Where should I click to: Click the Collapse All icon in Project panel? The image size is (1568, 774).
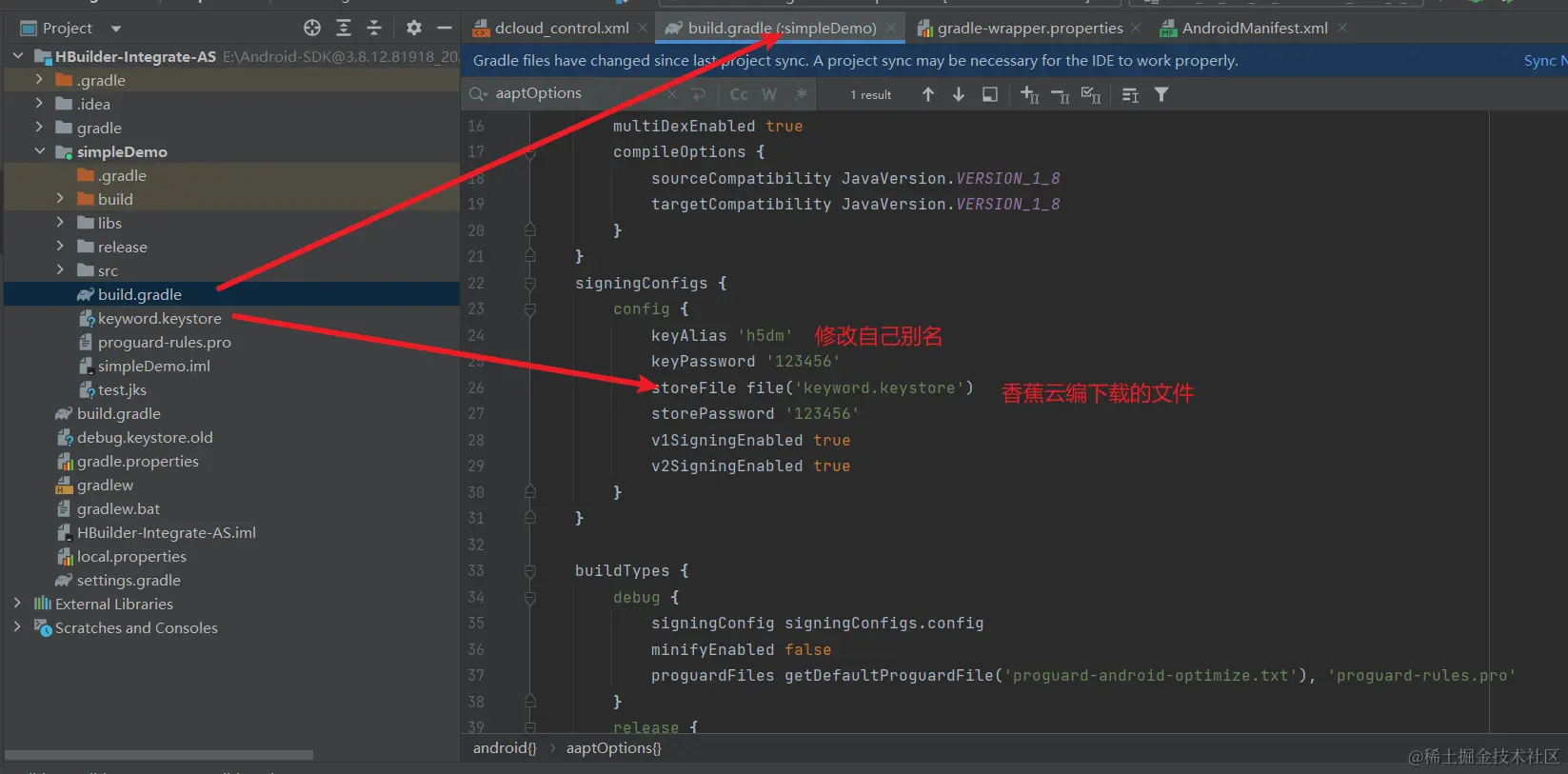click(374, 28)
